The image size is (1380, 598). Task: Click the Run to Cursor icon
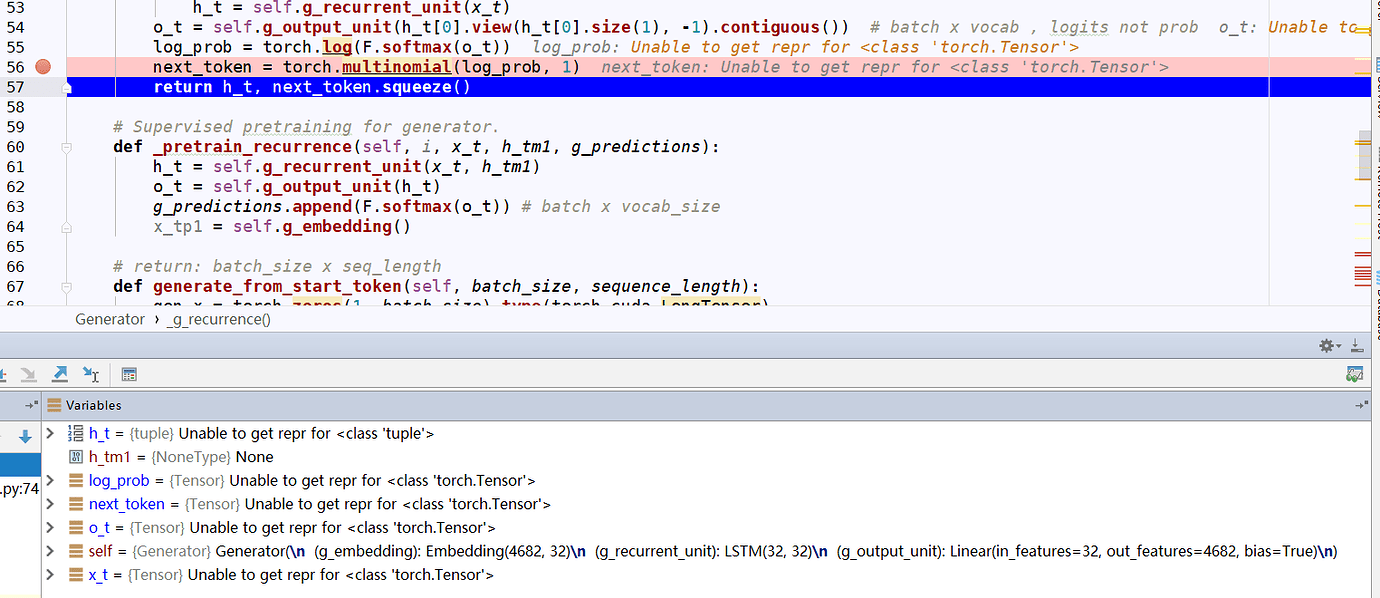click(90, 374)
